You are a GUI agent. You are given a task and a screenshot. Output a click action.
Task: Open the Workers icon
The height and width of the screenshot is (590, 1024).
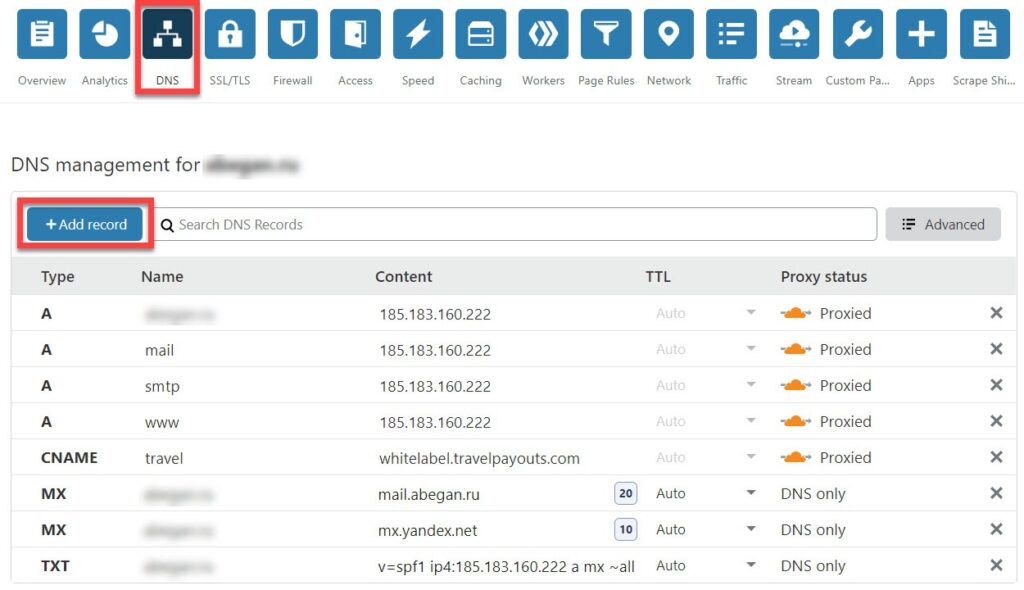tap(543, 35)
